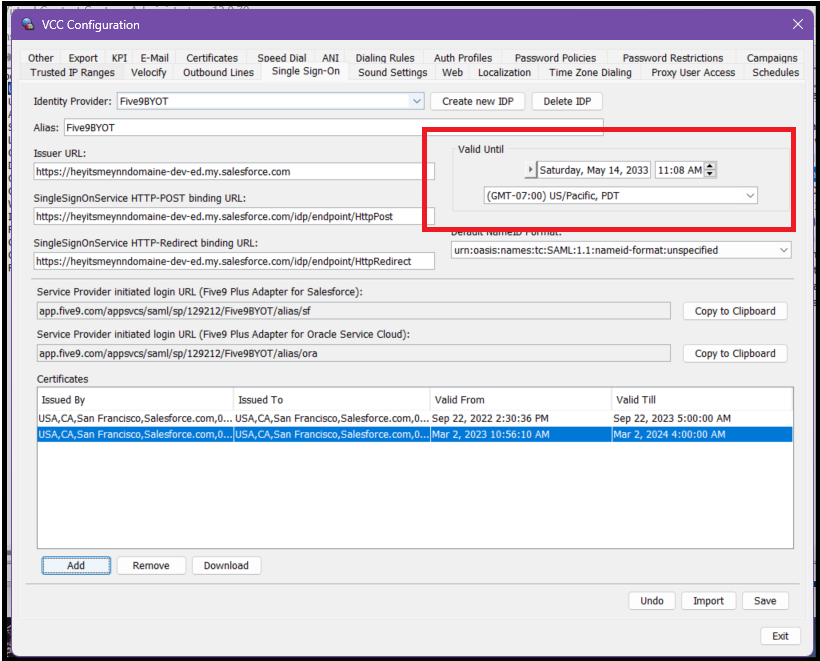The width and height of the screenshot is (820, 661).
Task: Open the Other tab
Action: coord(40,58)
